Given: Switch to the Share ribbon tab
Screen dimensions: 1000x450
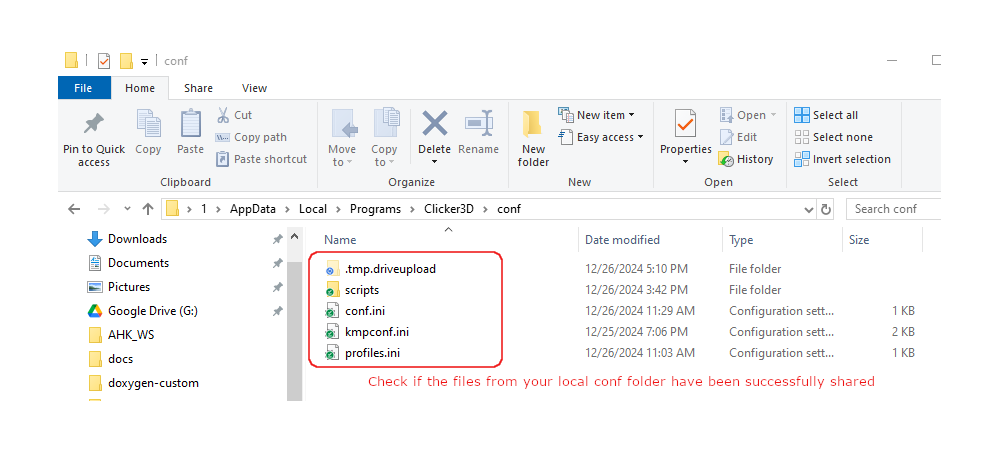Looking at the screenshot, I should click(x=198, y=88).
